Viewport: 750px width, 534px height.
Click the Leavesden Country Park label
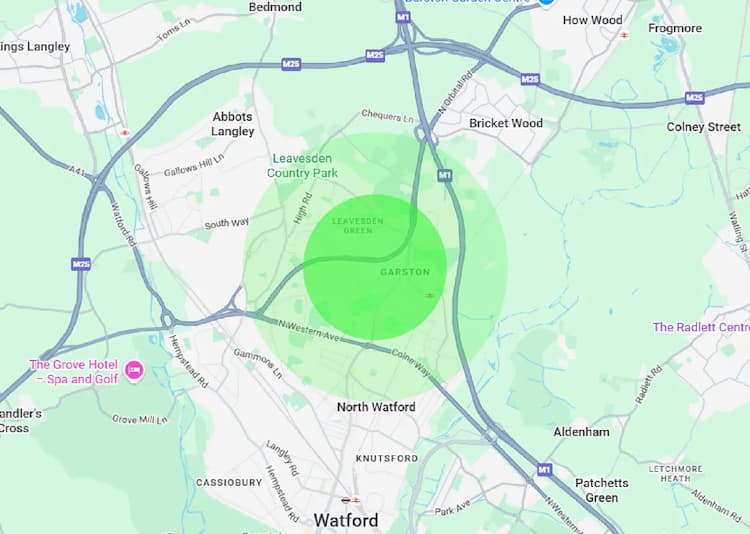(x=302, y=166)
